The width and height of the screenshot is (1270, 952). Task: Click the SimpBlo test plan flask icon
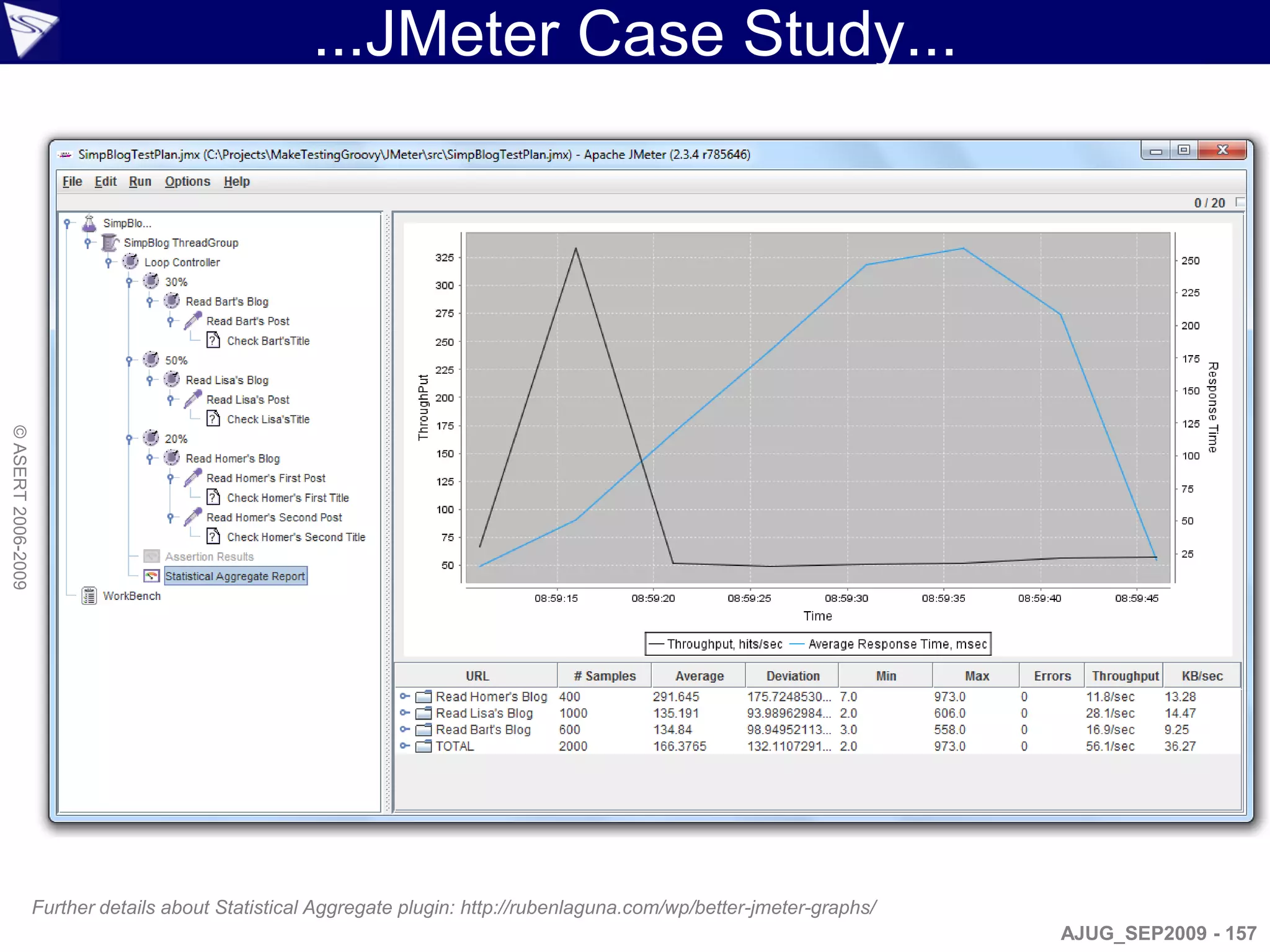coord(89,223)
